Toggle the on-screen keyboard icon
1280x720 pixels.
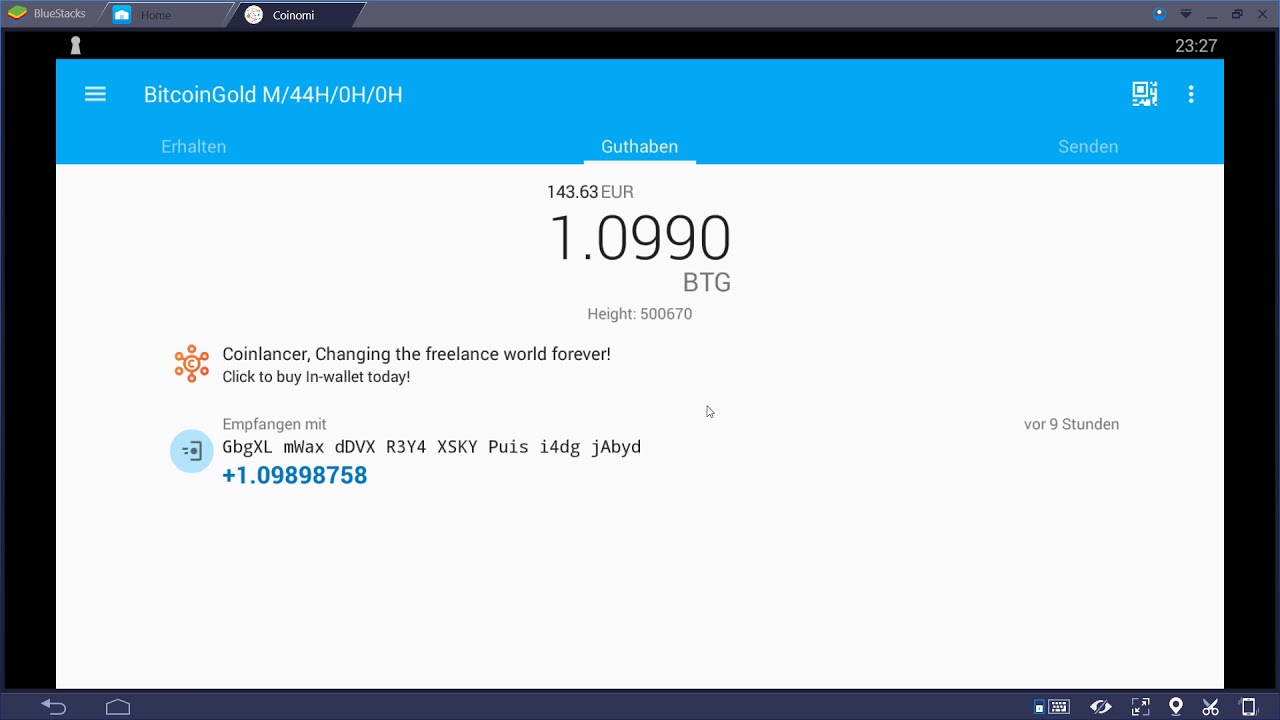point(1059,707)
